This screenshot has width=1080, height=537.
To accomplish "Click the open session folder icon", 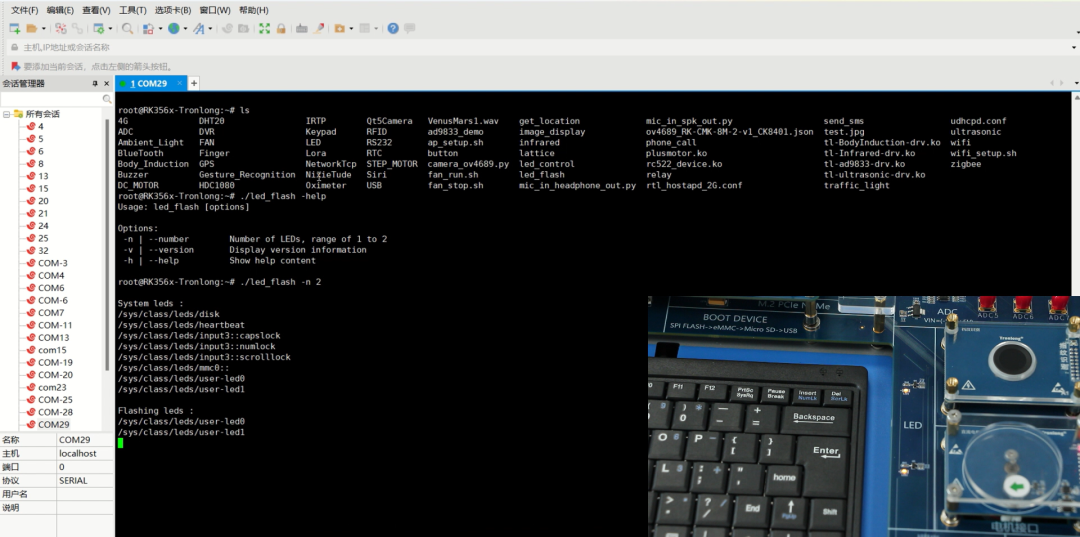I will tap(32, 29).
